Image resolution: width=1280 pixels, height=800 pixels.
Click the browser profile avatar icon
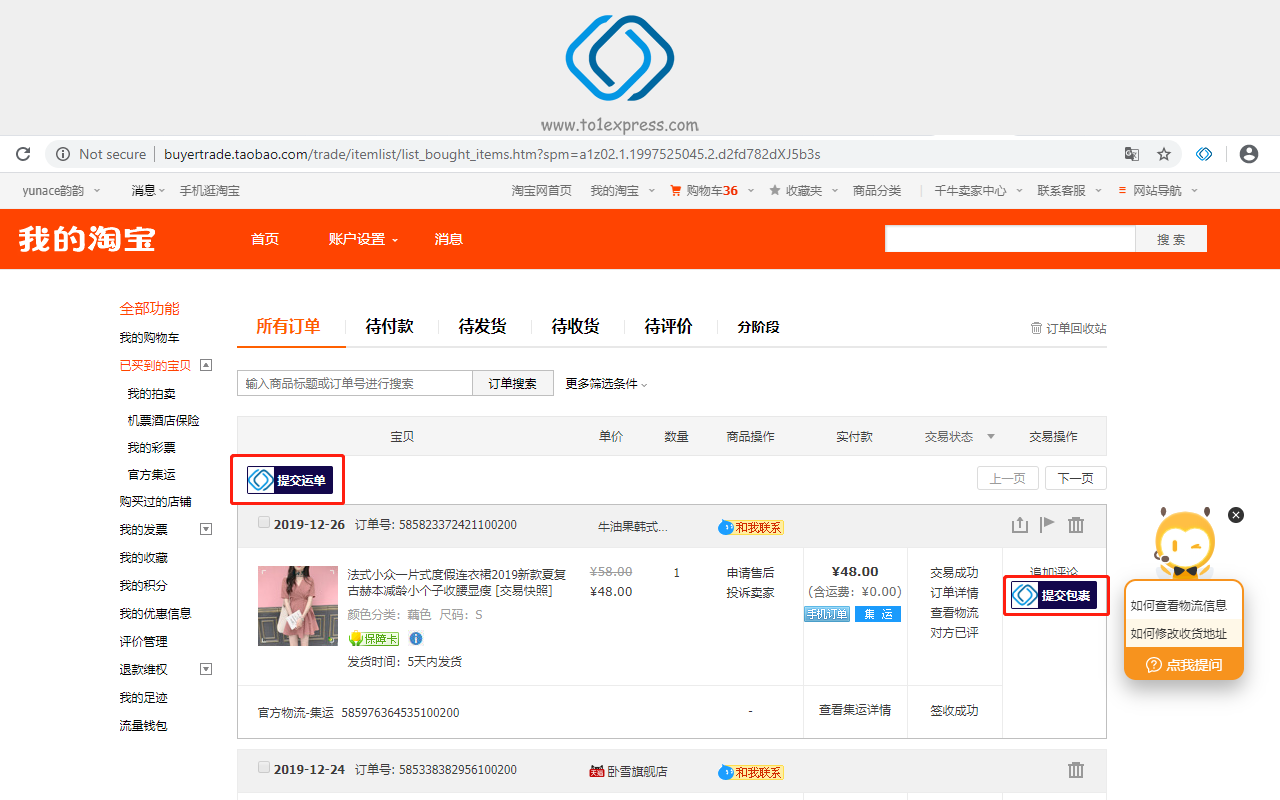point(1248,154)
